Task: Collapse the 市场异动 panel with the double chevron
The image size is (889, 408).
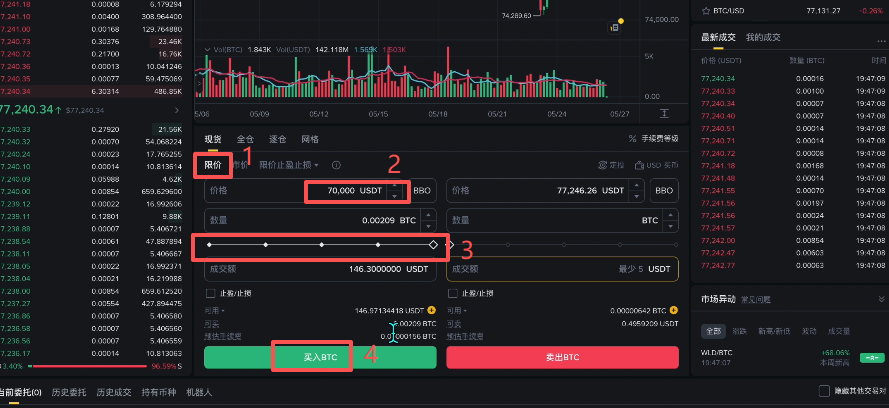Action: tap(881, 299)
